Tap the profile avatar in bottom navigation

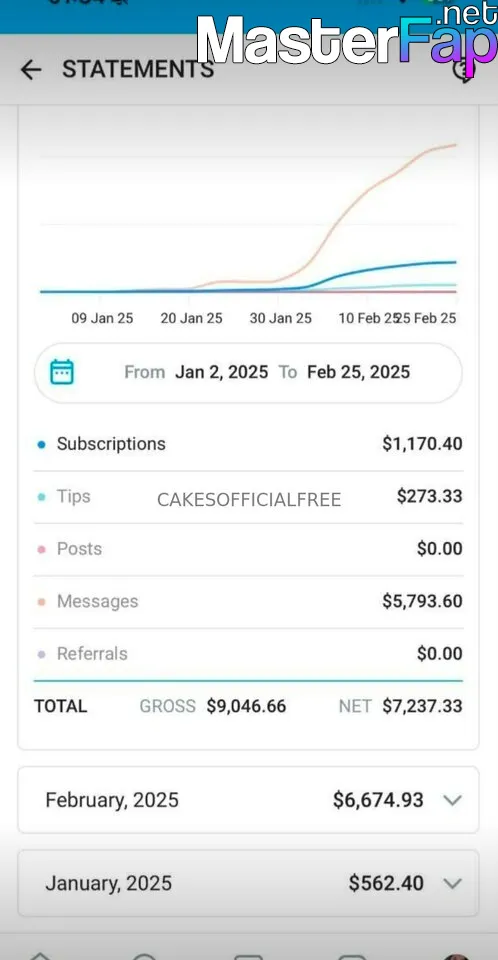coord(456,956)
